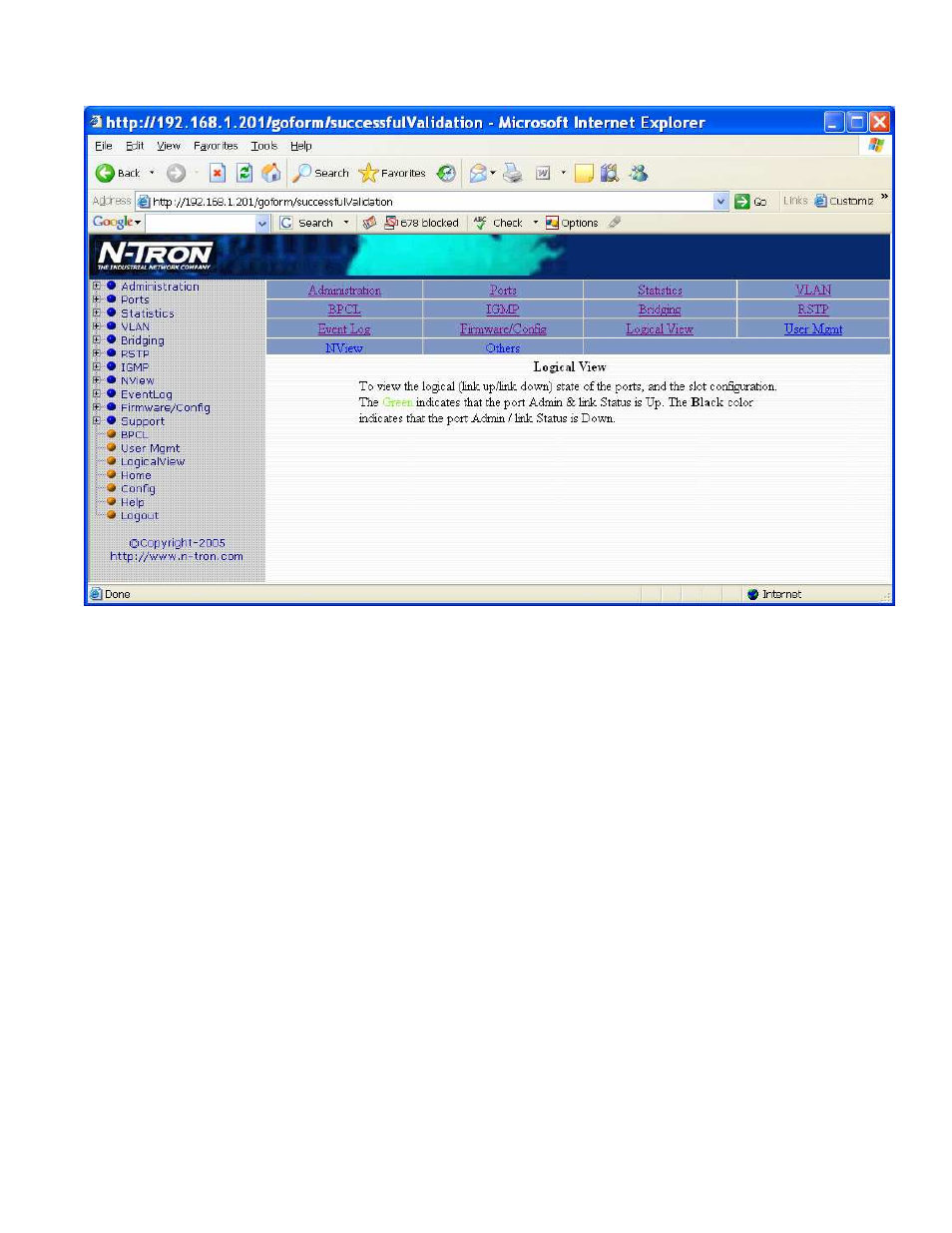
Task: Open the Help menu
Action: pos(301,146)
